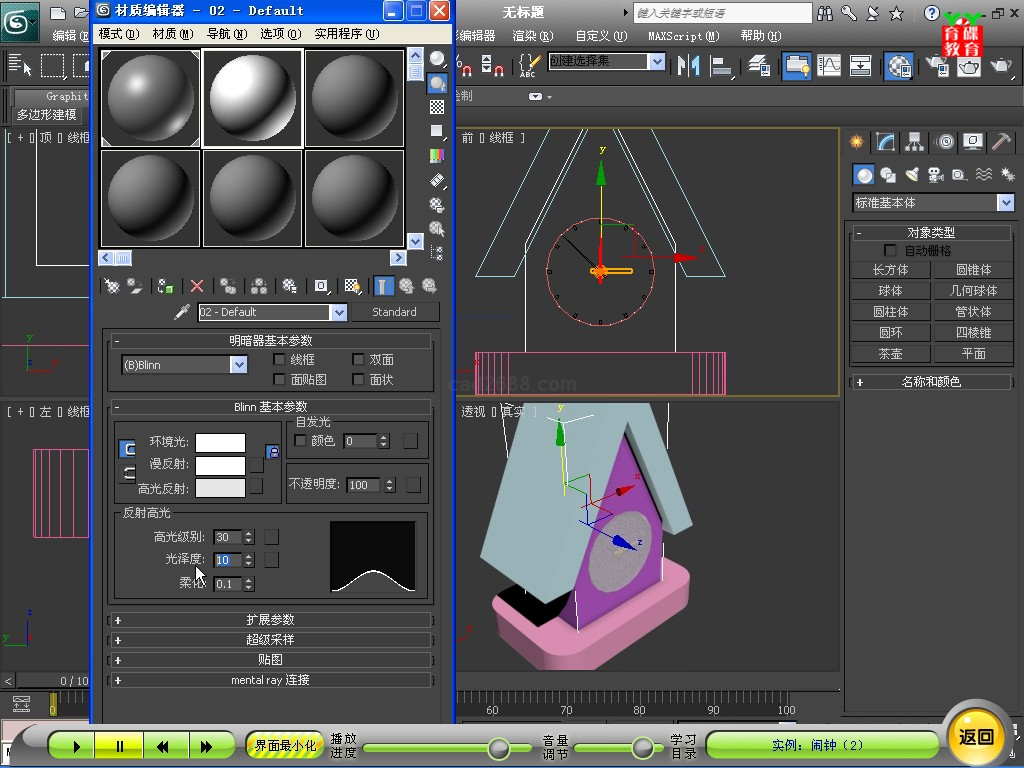Screen dimensions: 1024x768
Task: Click the Hierarchy panel icon
Action: pos(914,142)
